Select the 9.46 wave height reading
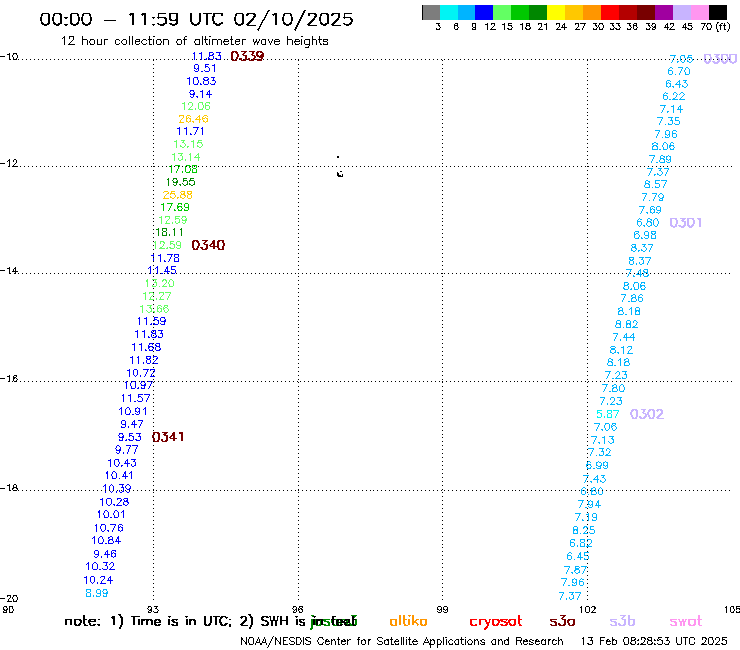740x650 pixels. coord(105,554)
